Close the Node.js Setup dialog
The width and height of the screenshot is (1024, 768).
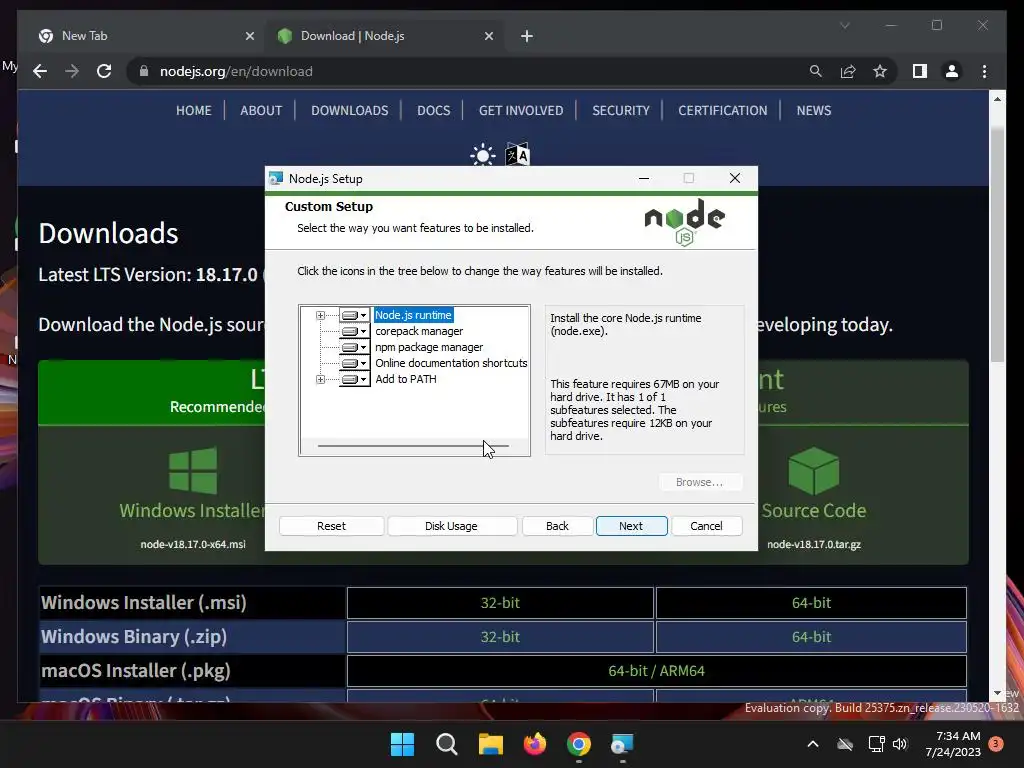coord(735,178)
